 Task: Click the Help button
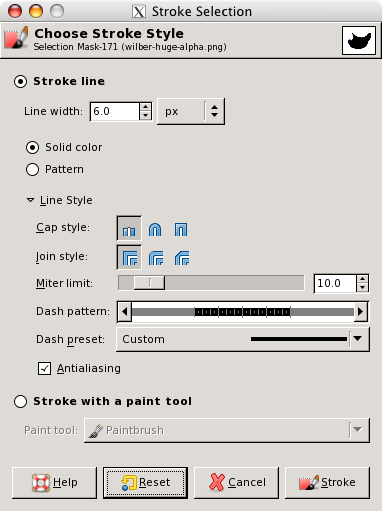coord(54,483)
